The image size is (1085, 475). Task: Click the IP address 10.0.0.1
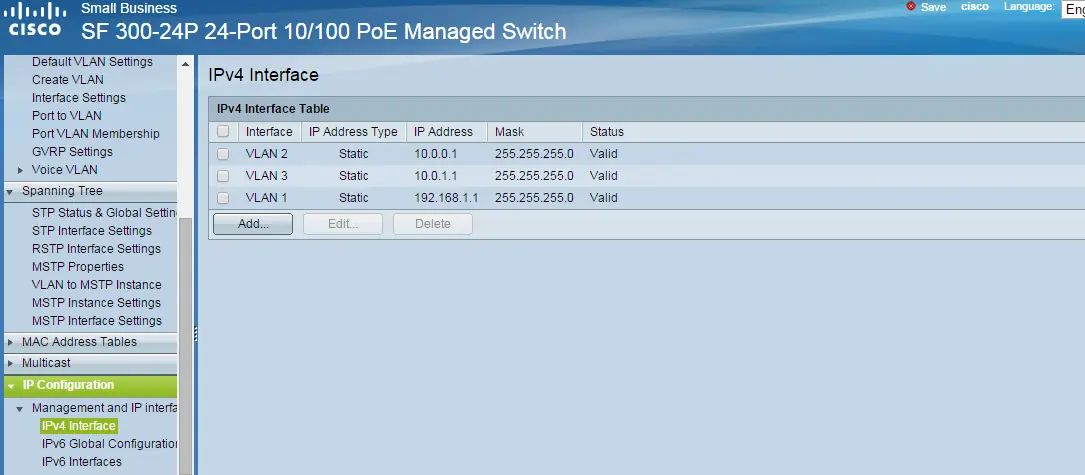(436, 154)
